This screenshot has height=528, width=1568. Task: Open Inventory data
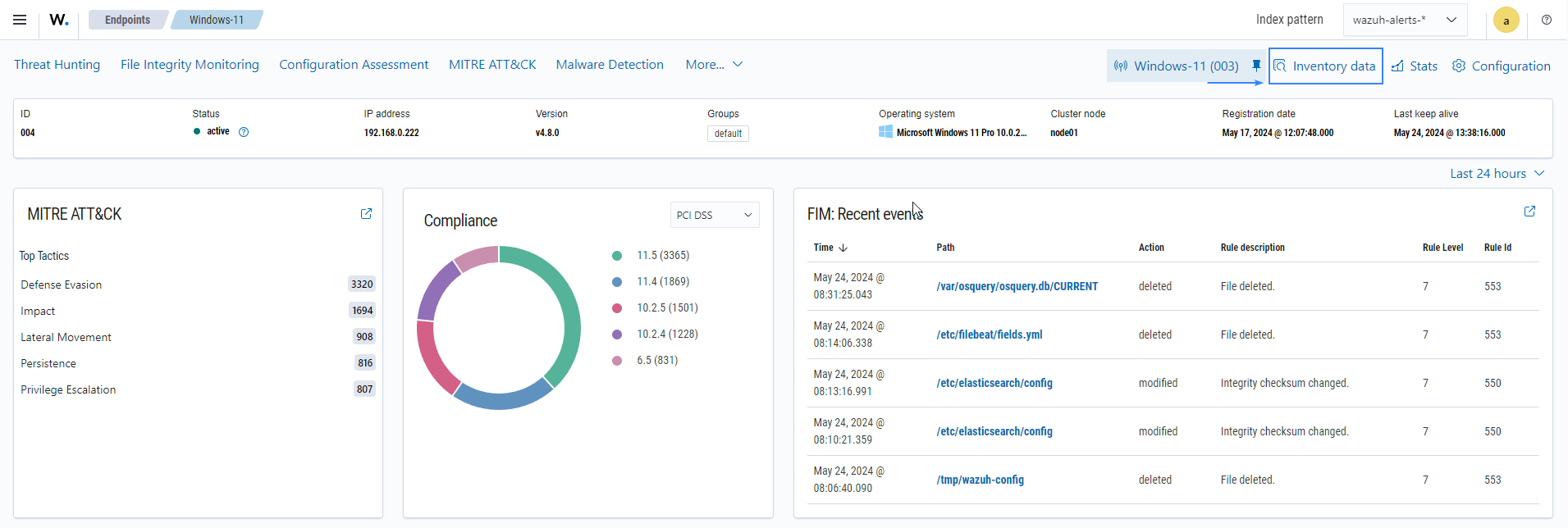pyautogui.click(x=1326, y=66)
